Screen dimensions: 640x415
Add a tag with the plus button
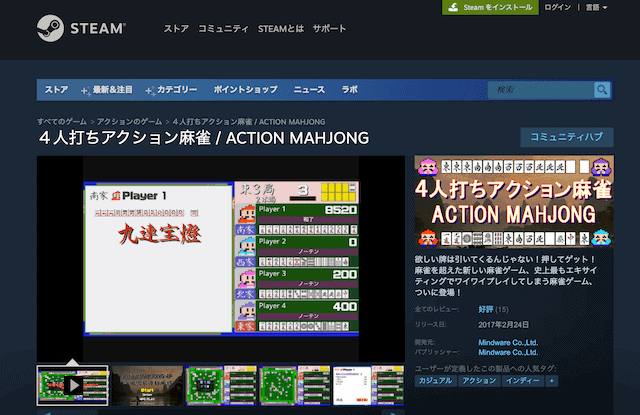(x=551, y=381)
